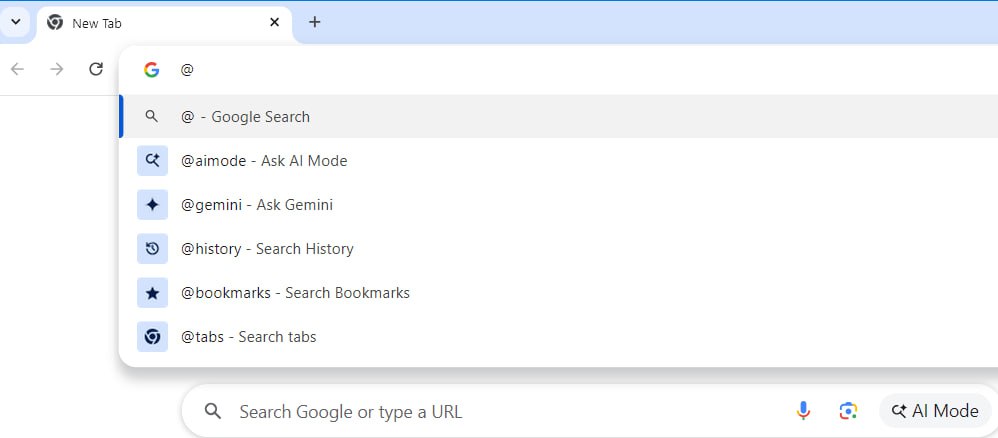Click the bookmarks star icon
Screen dimensions: 998x438
click(x=152, y=293)
